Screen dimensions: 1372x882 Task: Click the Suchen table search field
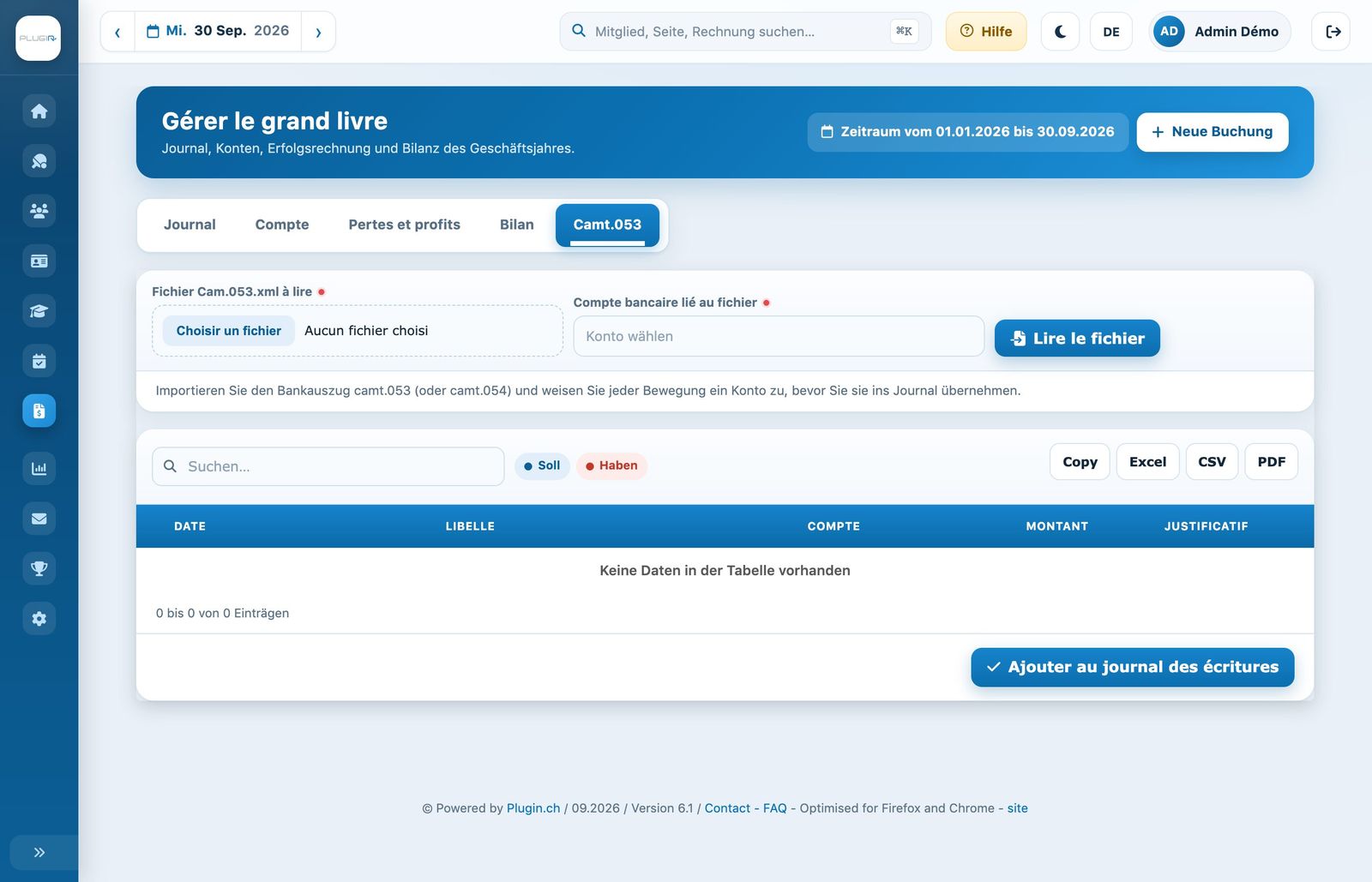328,466
